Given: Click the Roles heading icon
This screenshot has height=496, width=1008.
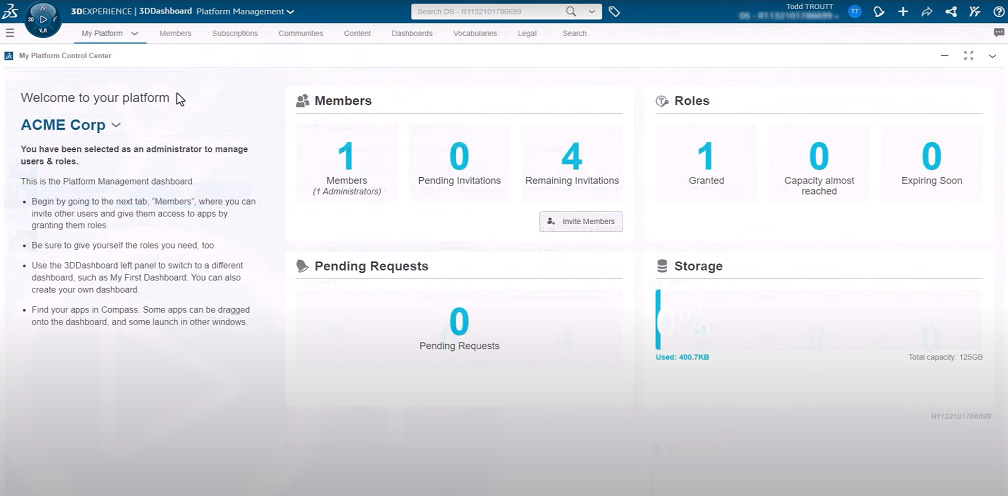Looking at the screenshot, I should (662, 101).
